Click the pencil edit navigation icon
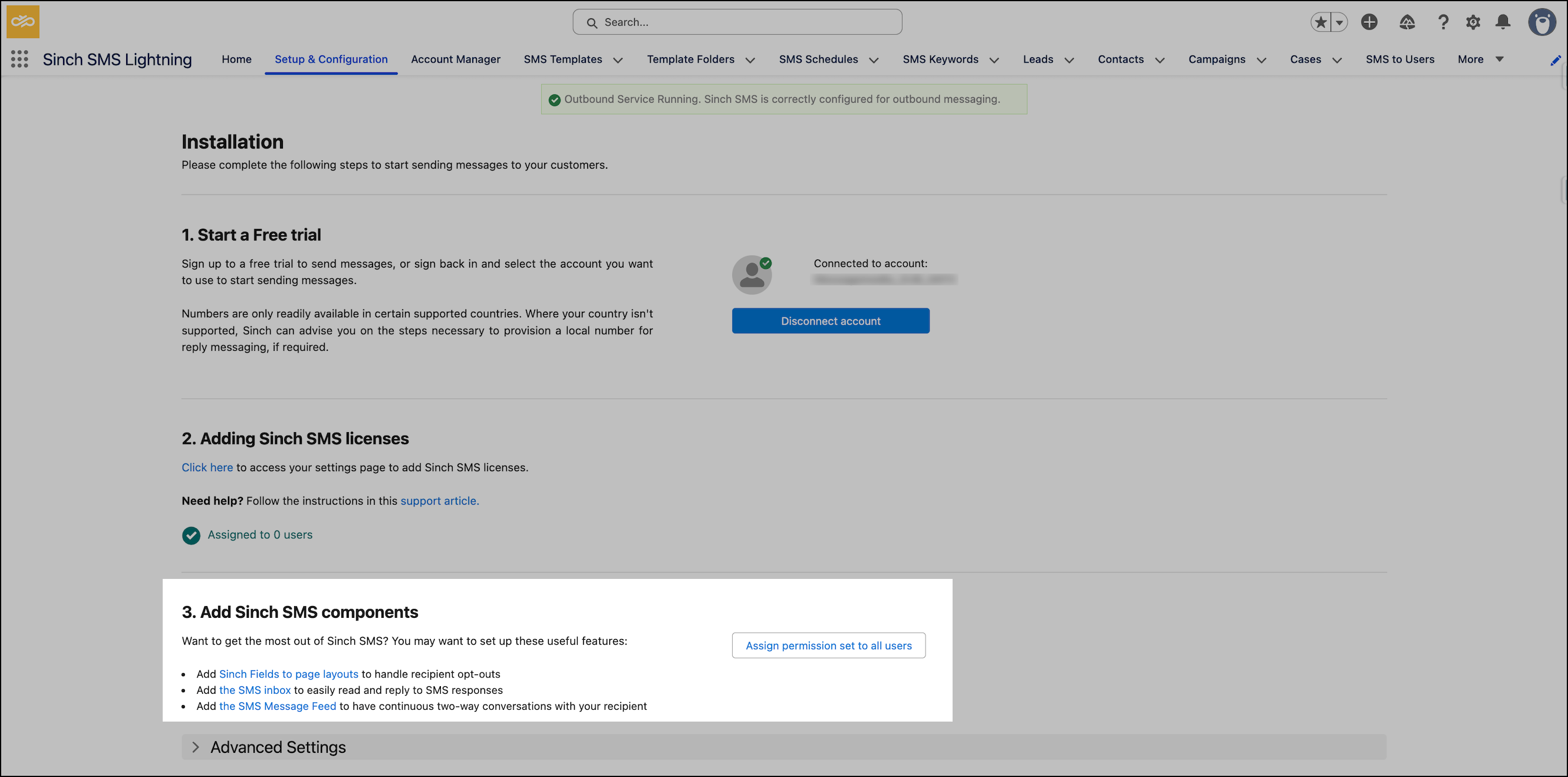This screenshot has width=1568, height=777. (1555, 60)
